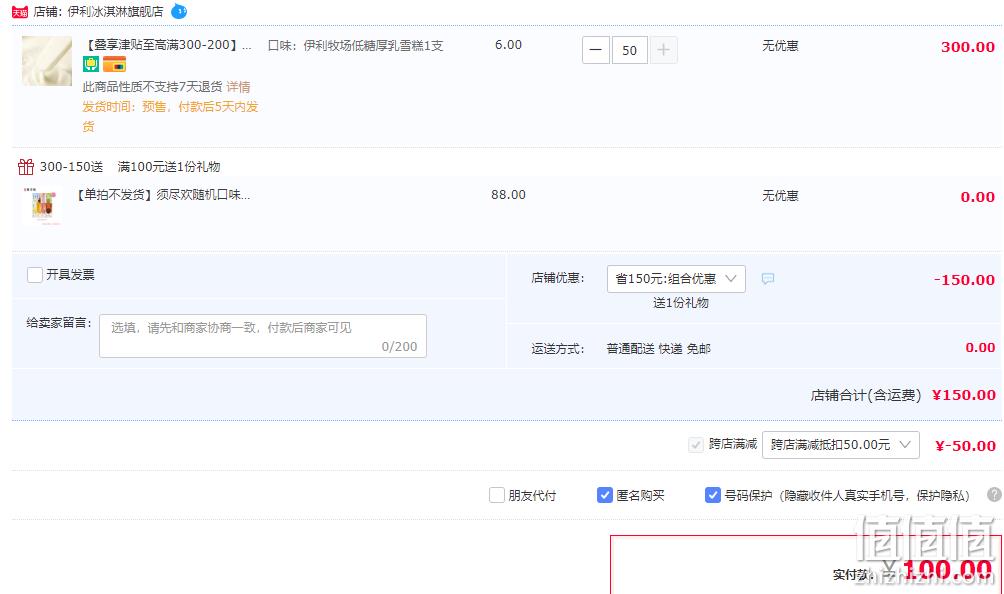This screenshot has height=594, width=1004.
Task: Click the Tmall logo beside the store name
Action: point(20,12)
